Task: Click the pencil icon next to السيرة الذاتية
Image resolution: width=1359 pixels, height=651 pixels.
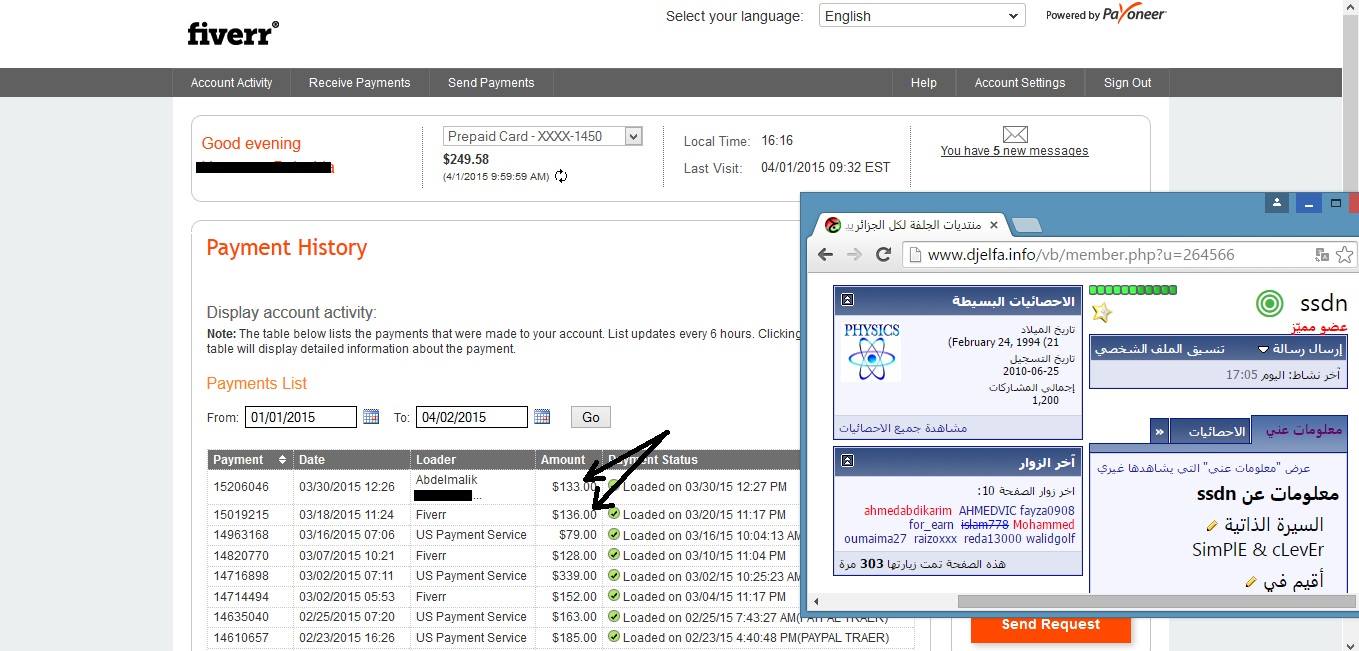Action: [1212, 525]
